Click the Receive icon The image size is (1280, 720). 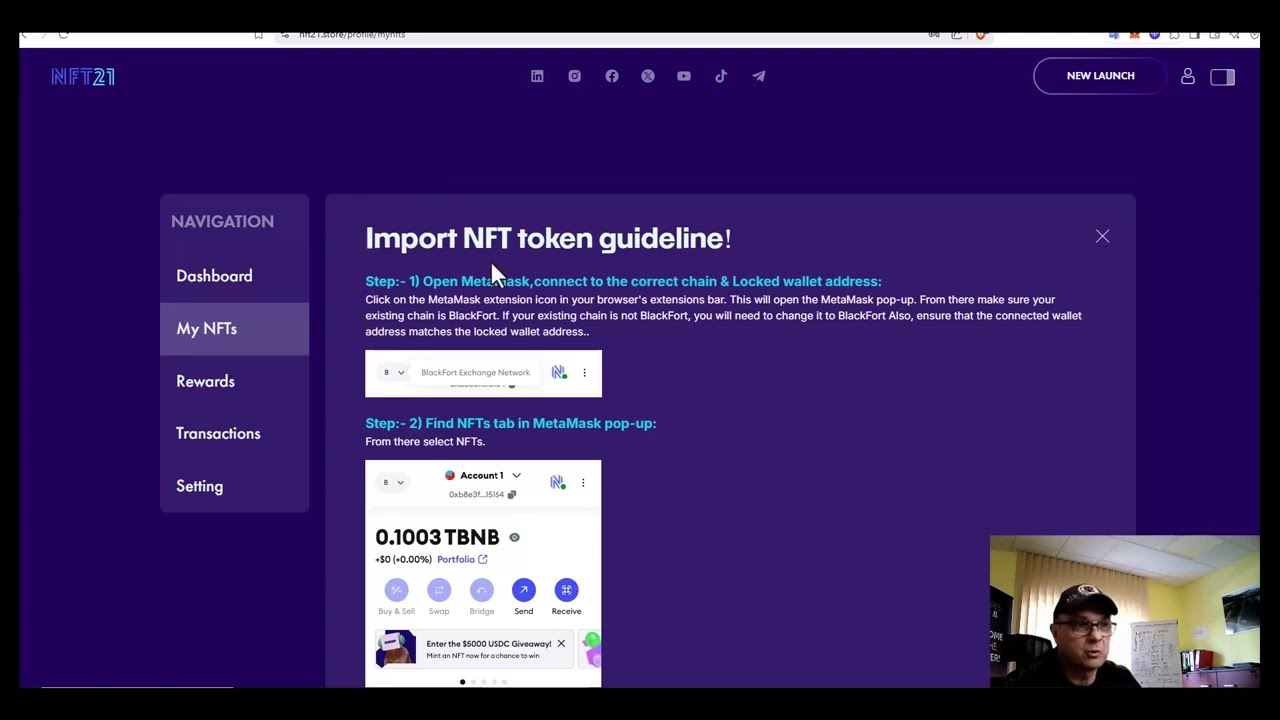coord(566,590)
